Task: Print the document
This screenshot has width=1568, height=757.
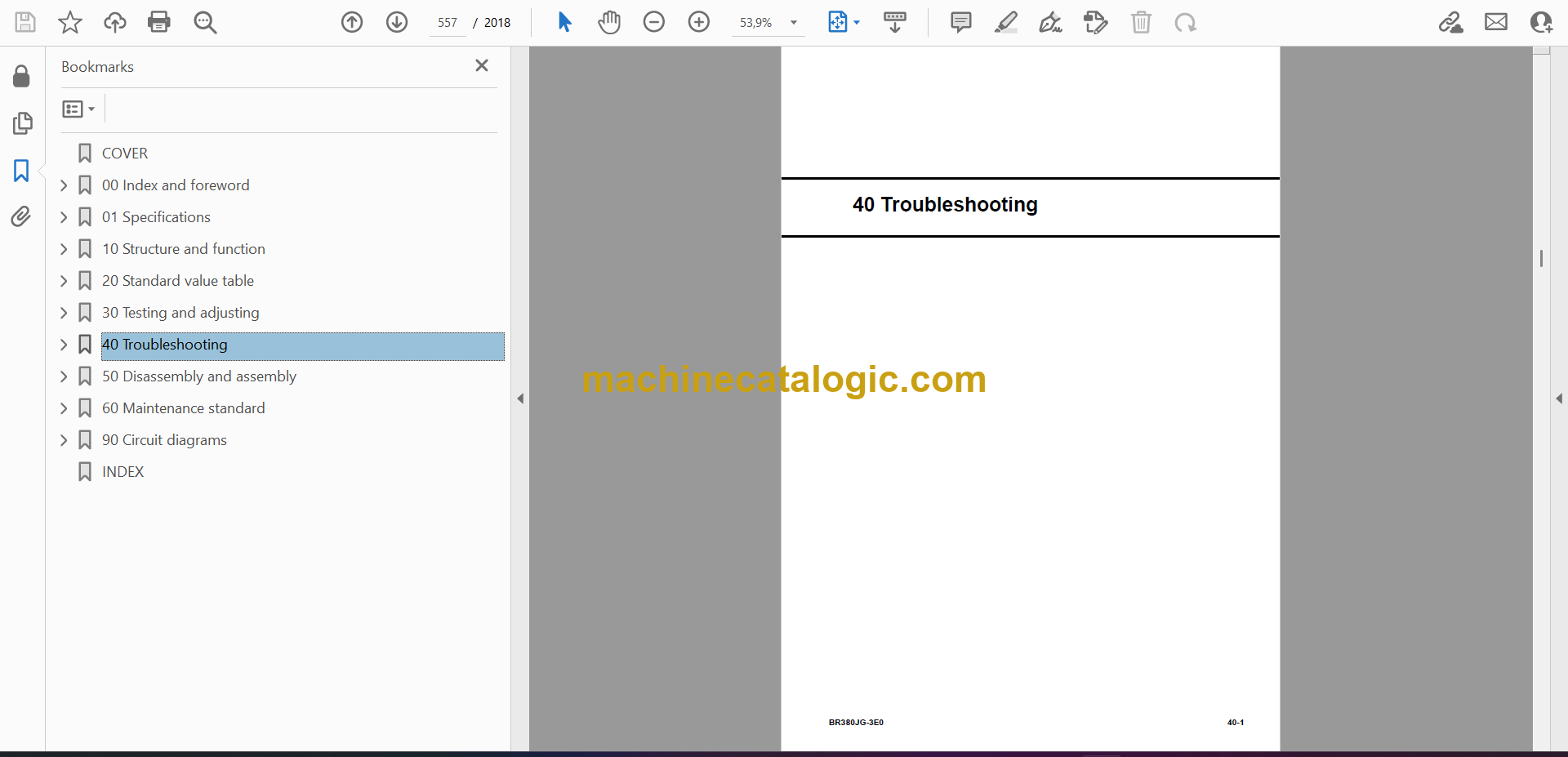Action: pos(159,22)
